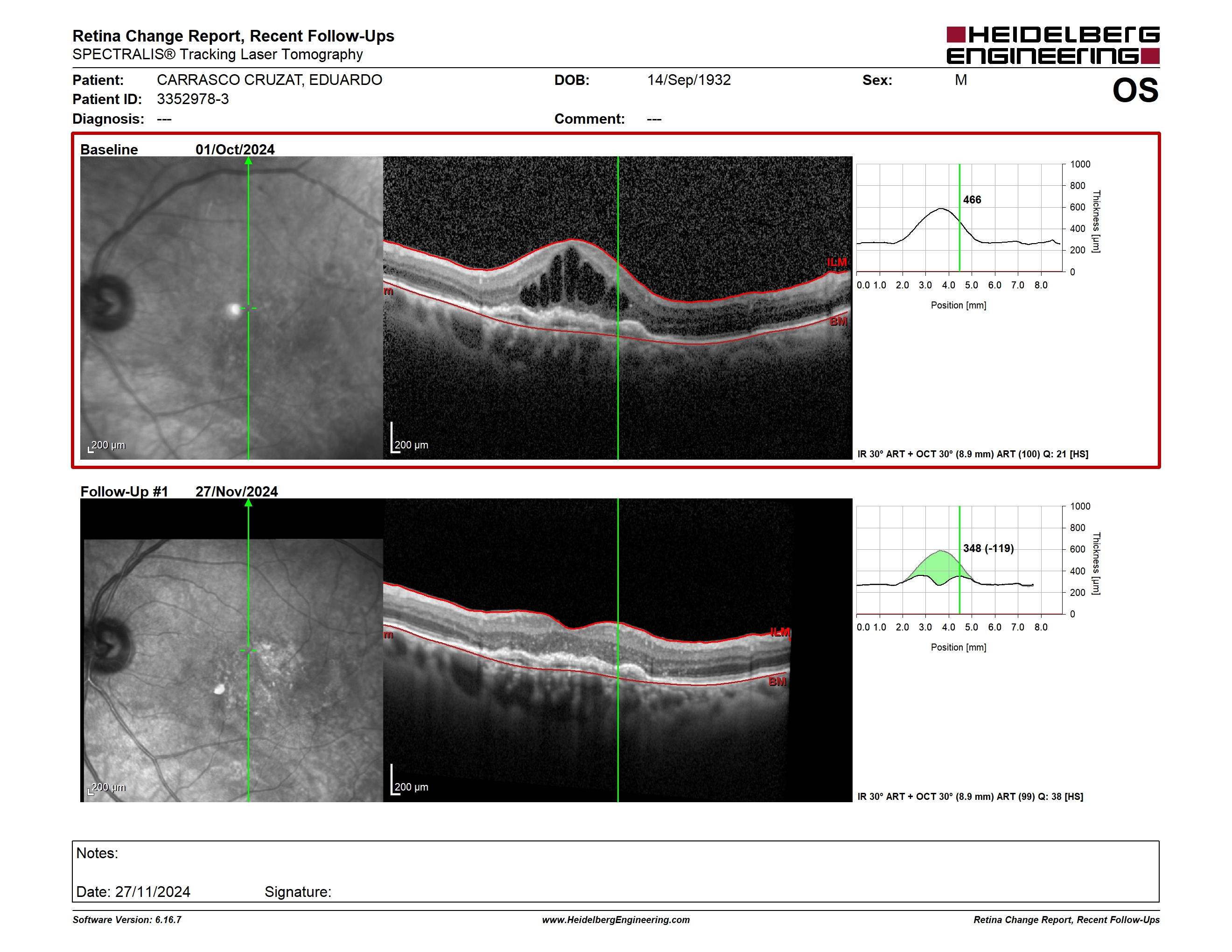Click the BM label on Follow-Up OCT
This screenshot has width=1232, height=952.
[777, 681]
